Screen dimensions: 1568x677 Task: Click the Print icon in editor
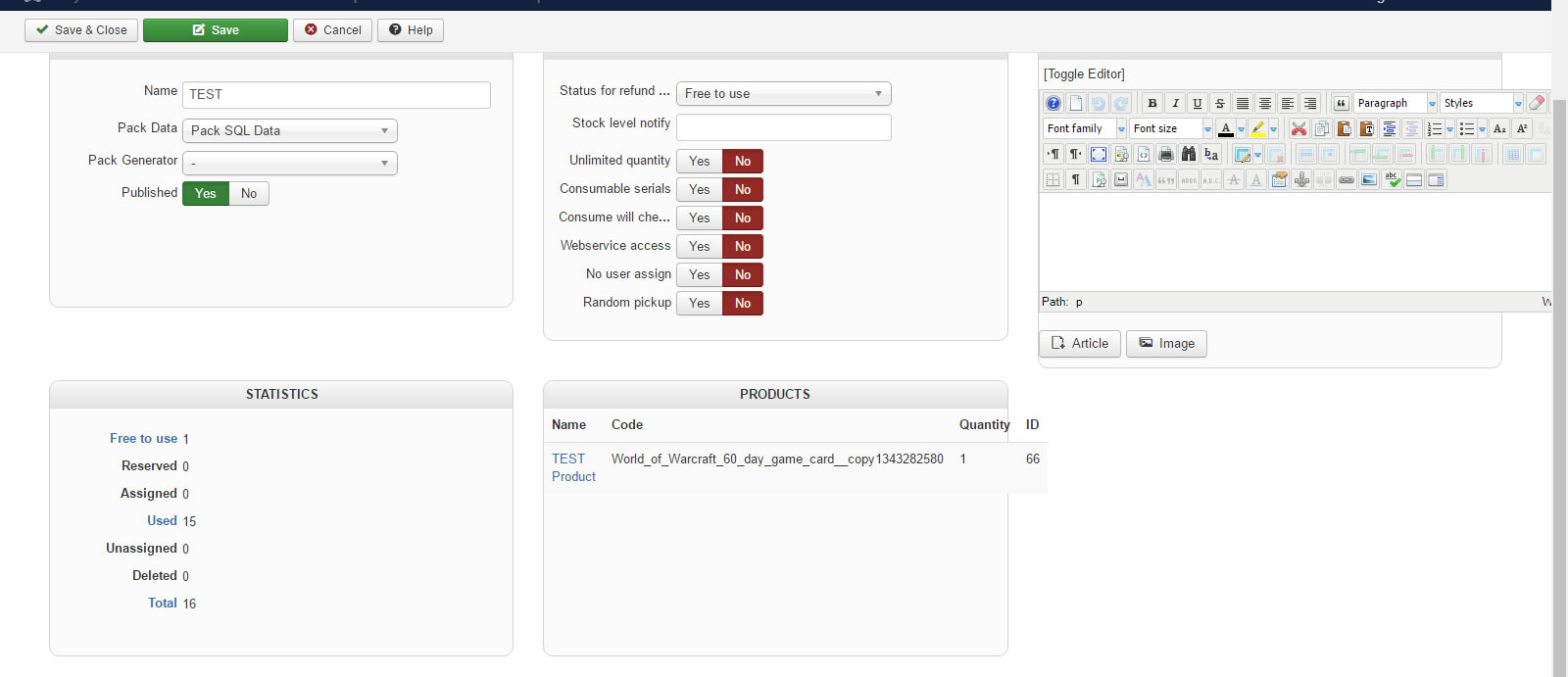pyautogui.click(x=1166, y=154)
